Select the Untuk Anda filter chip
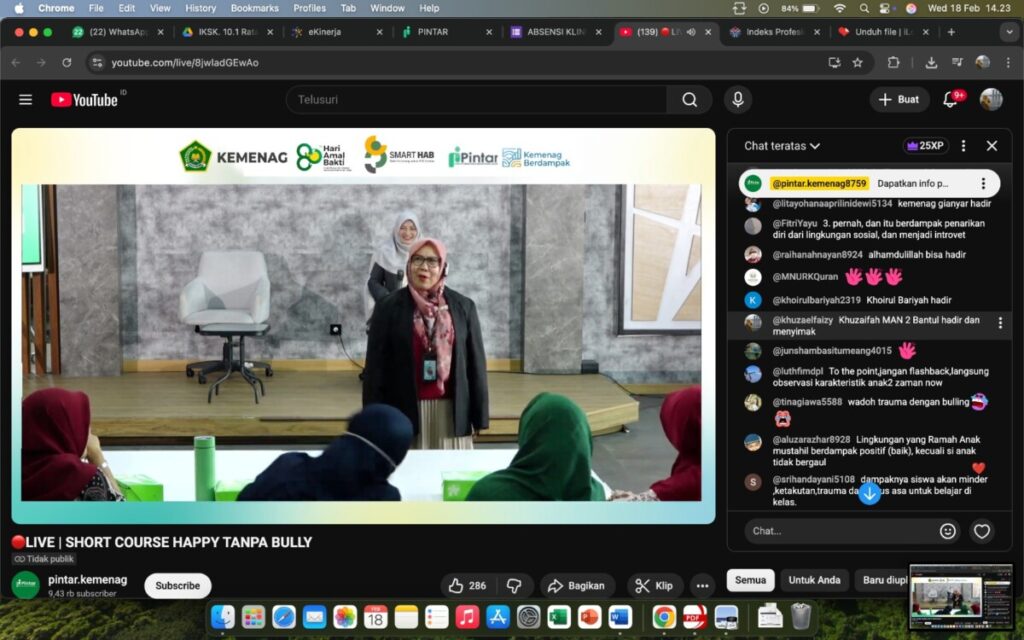Viewport: 1024px width, 640px height. pos(814,580)
